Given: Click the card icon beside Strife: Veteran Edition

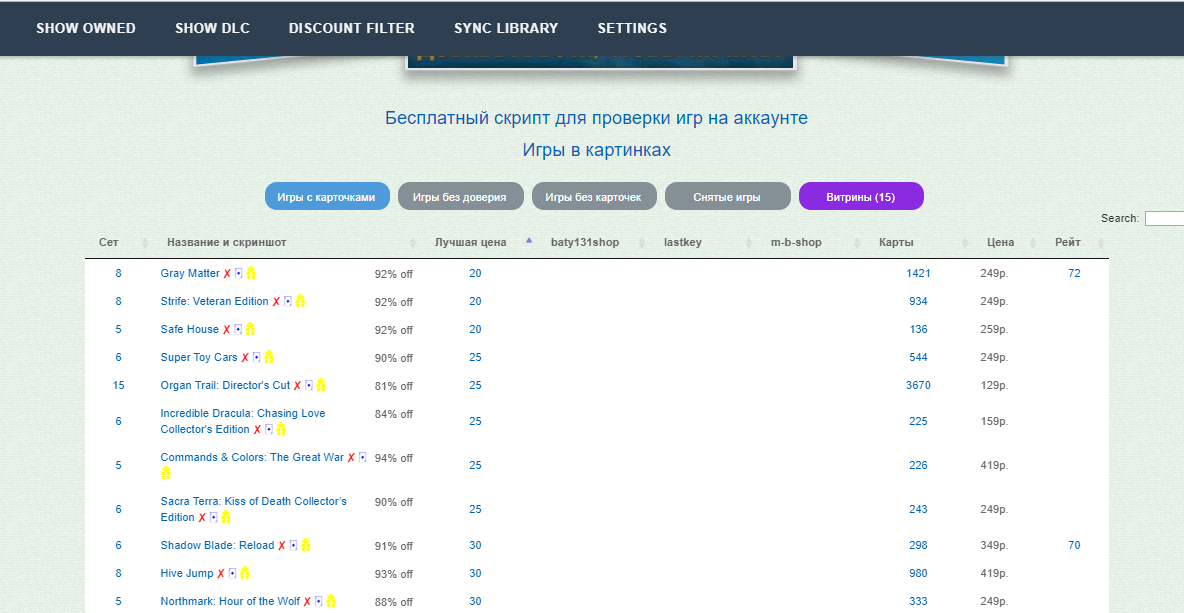Looking at the screenshot, I should point(288,301).
